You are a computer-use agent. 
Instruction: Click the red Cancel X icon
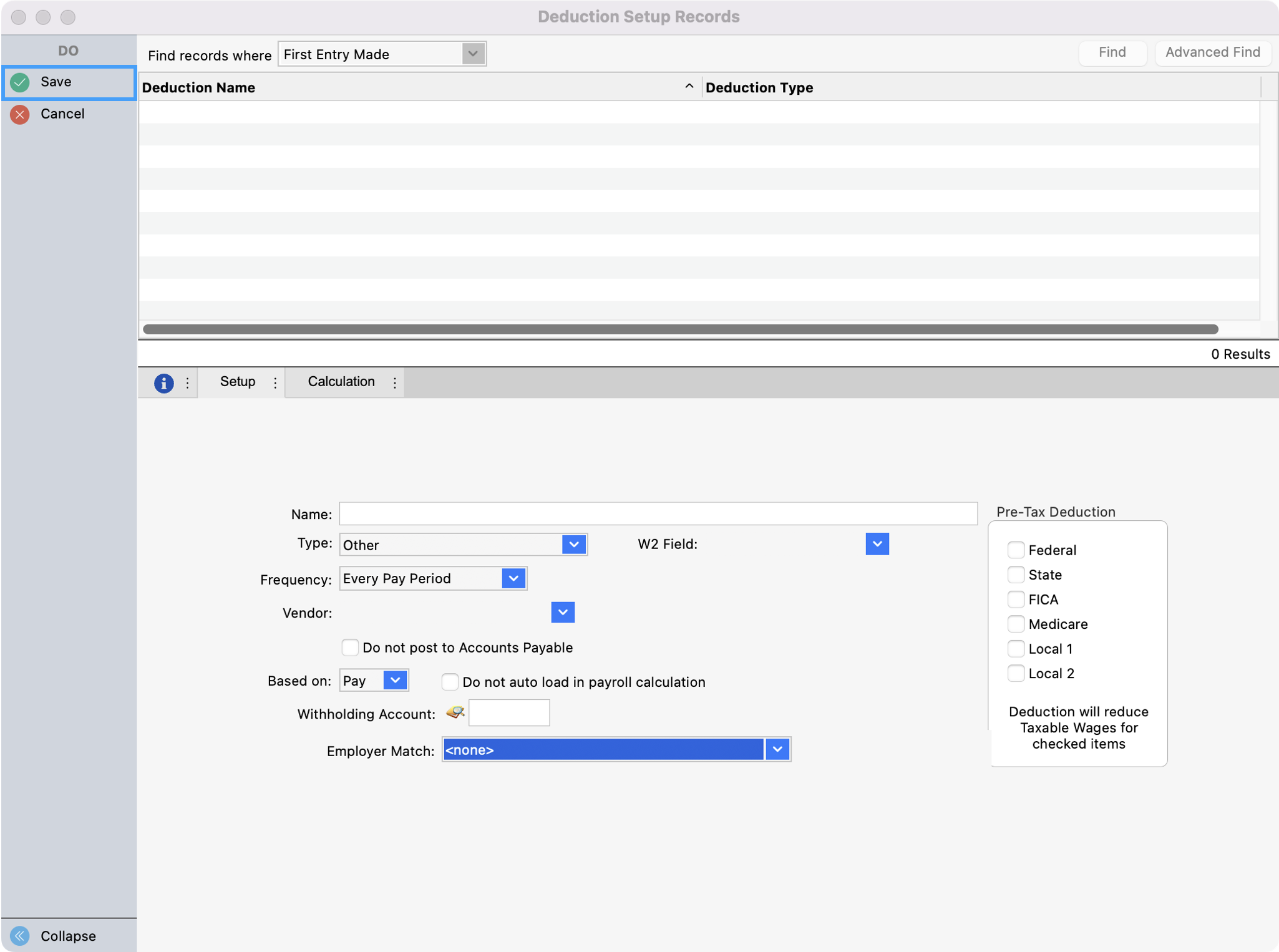[20, 114]
